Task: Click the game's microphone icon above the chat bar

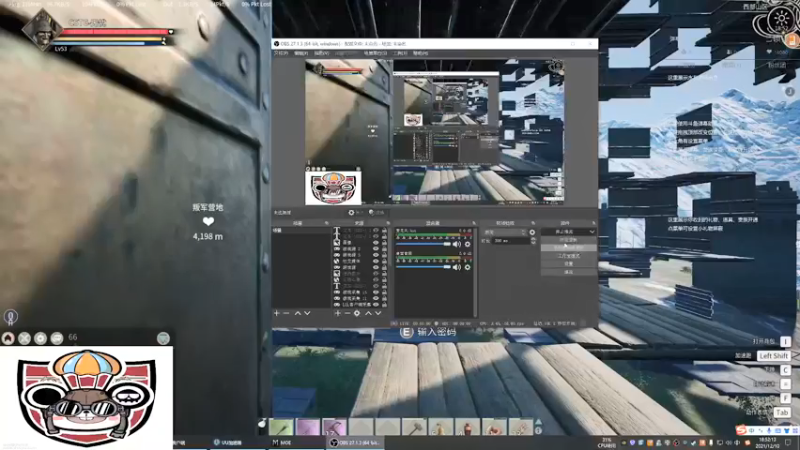Action: [11, 317]
